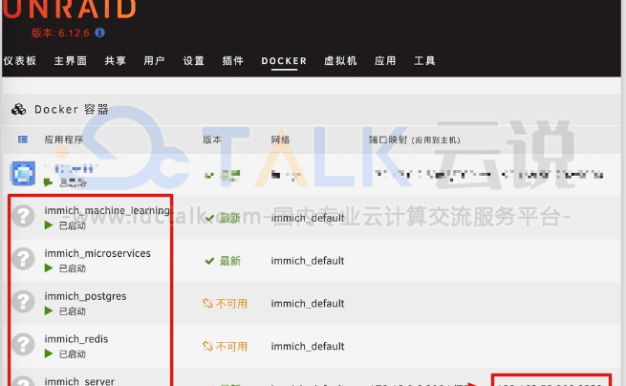Click the immich_server container name
The image size is (626, 386).
79,382
